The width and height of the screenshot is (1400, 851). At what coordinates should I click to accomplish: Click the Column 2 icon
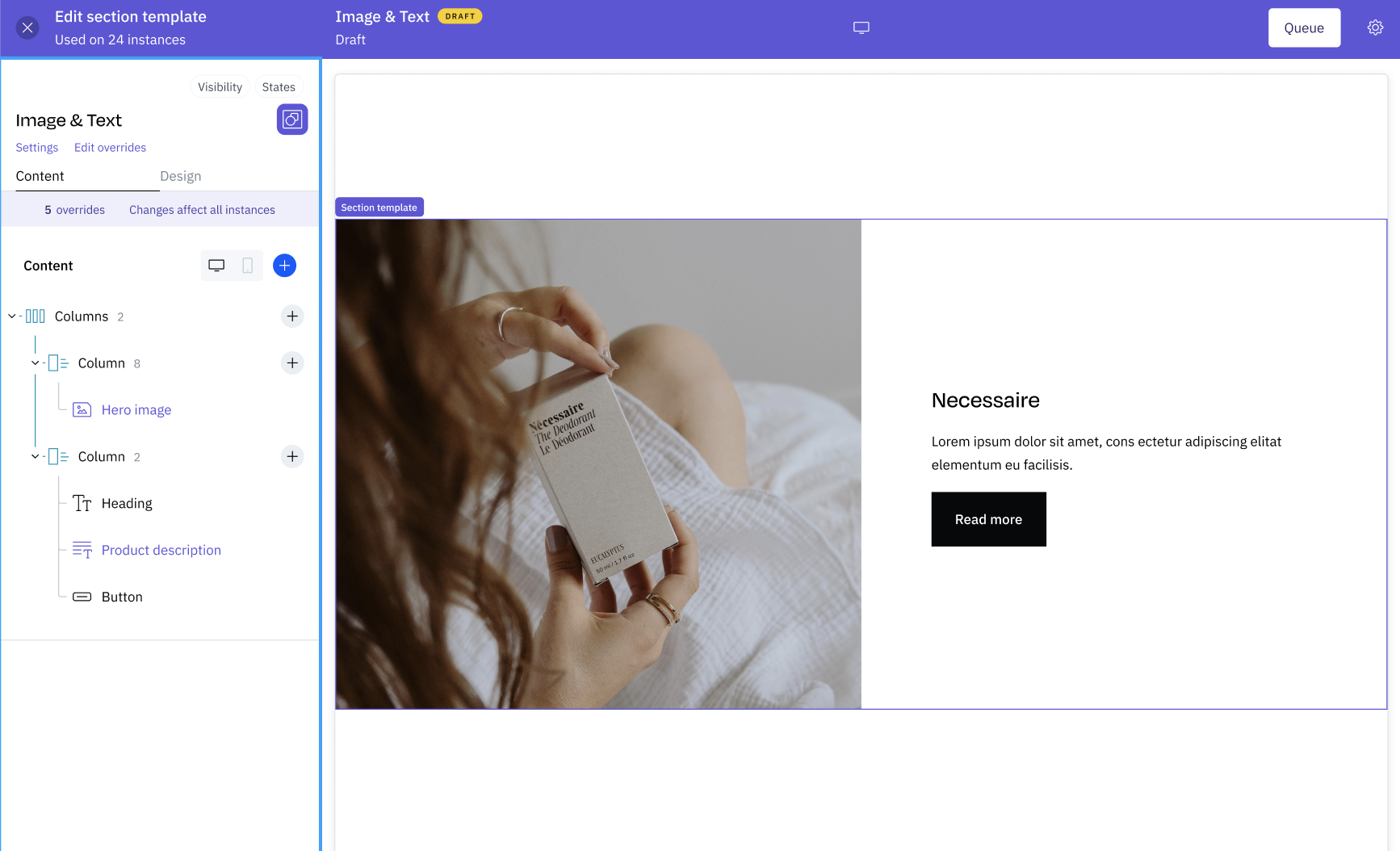(x=58, y=457)
